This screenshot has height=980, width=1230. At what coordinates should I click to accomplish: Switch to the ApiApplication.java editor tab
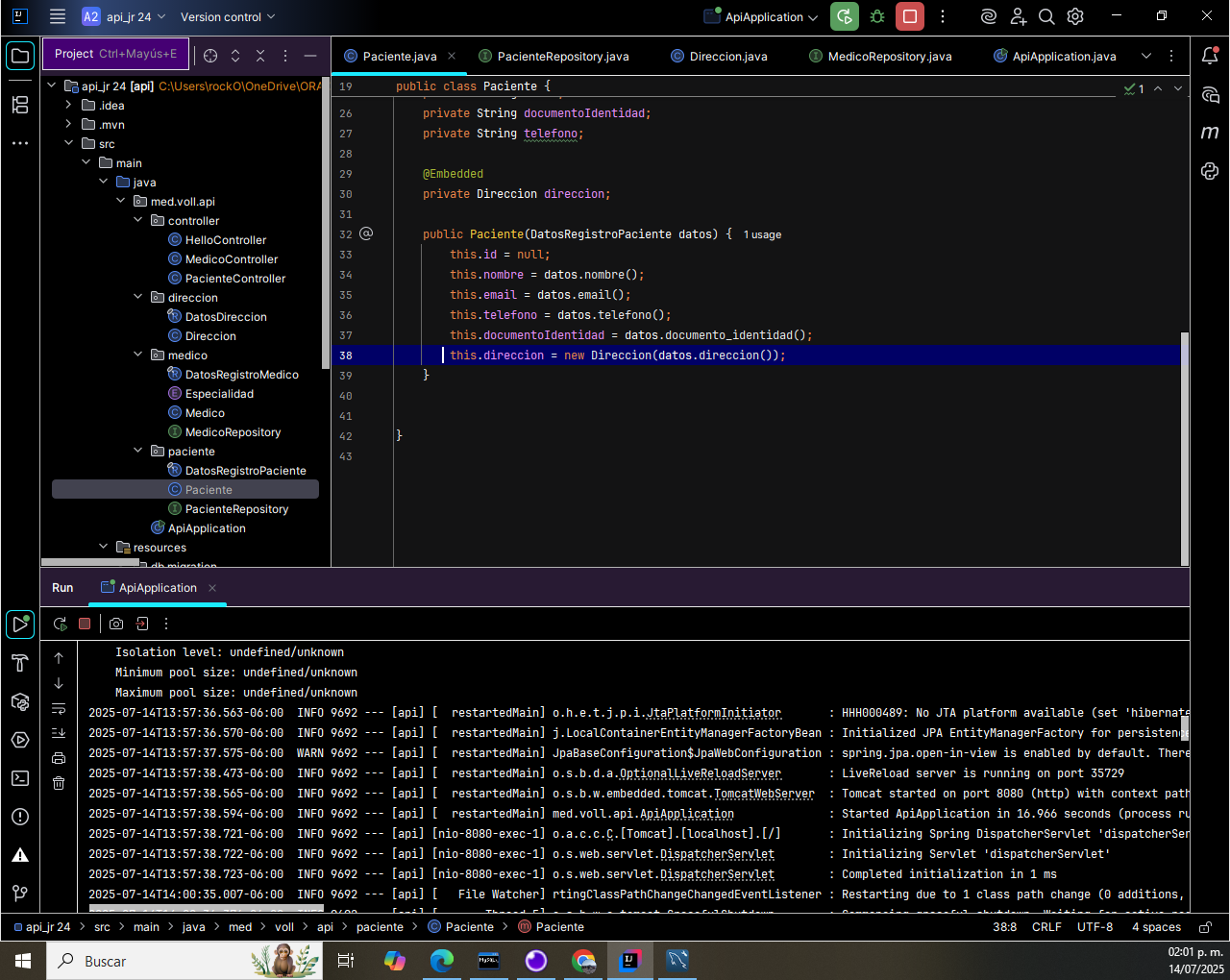(x=1055, y=56)
